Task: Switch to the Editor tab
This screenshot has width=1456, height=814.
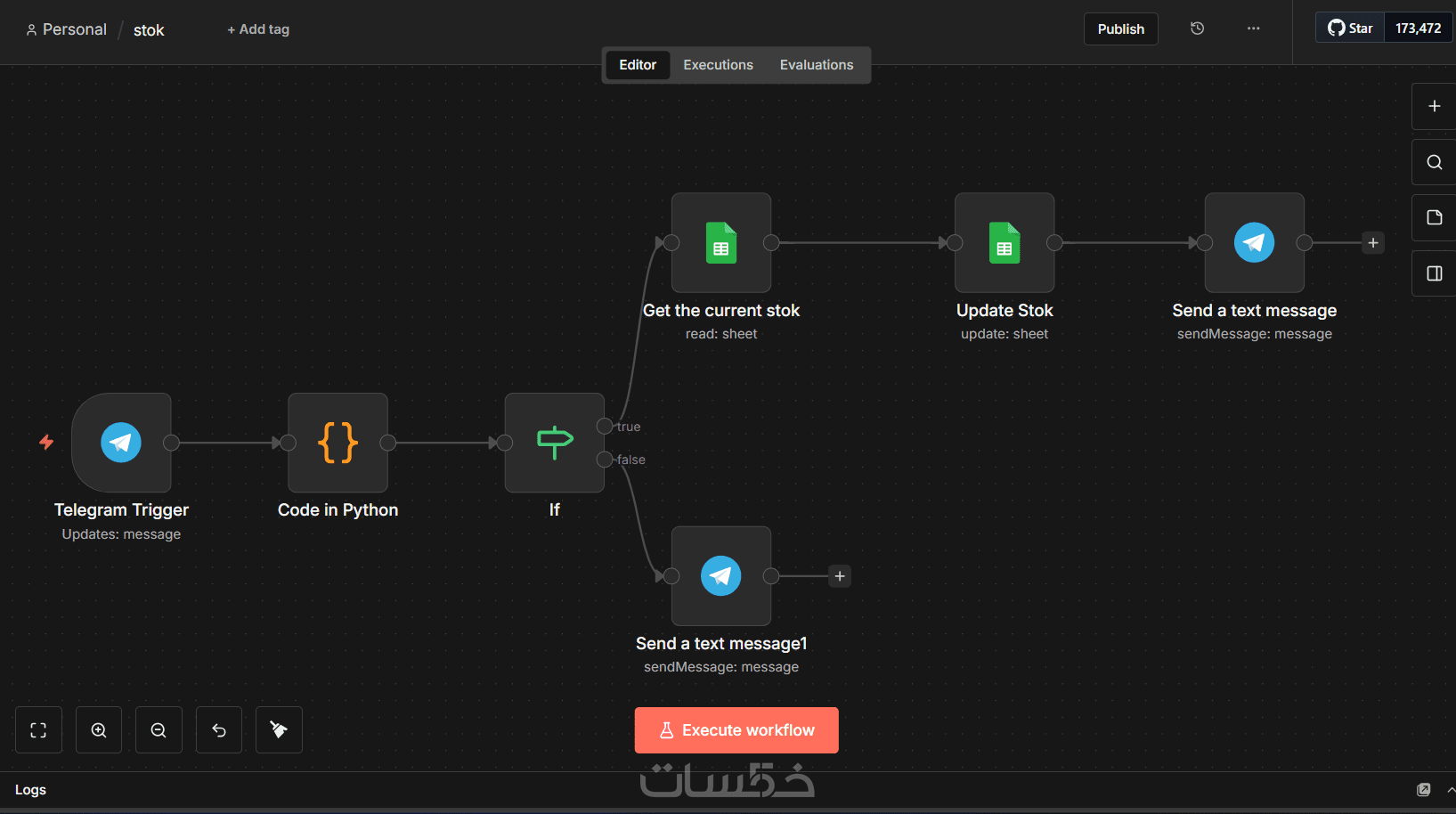Action: click(638, 65)
